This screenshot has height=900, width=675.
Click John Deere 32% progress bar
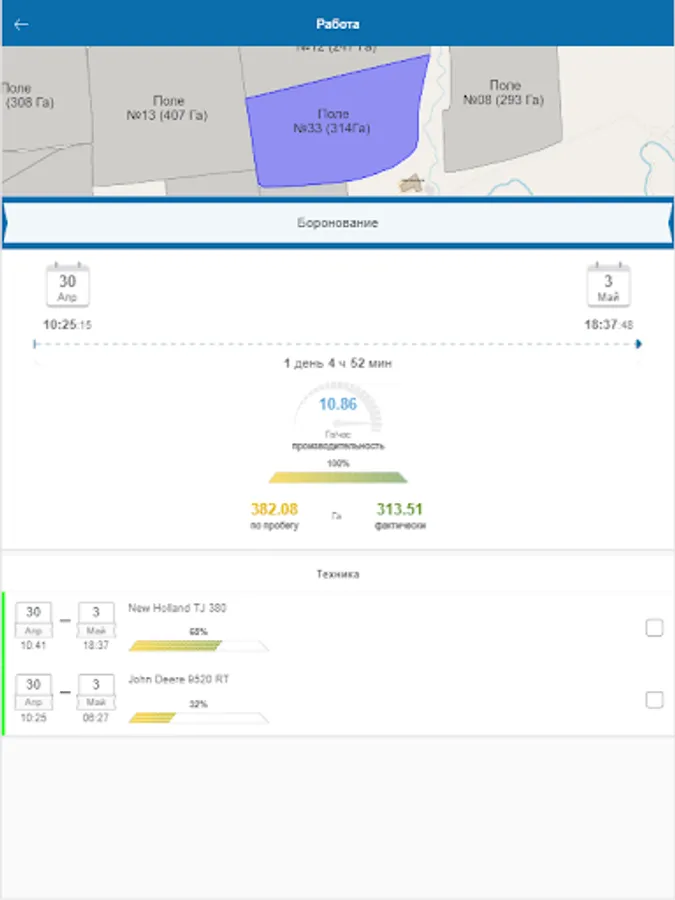click(198, 718)
